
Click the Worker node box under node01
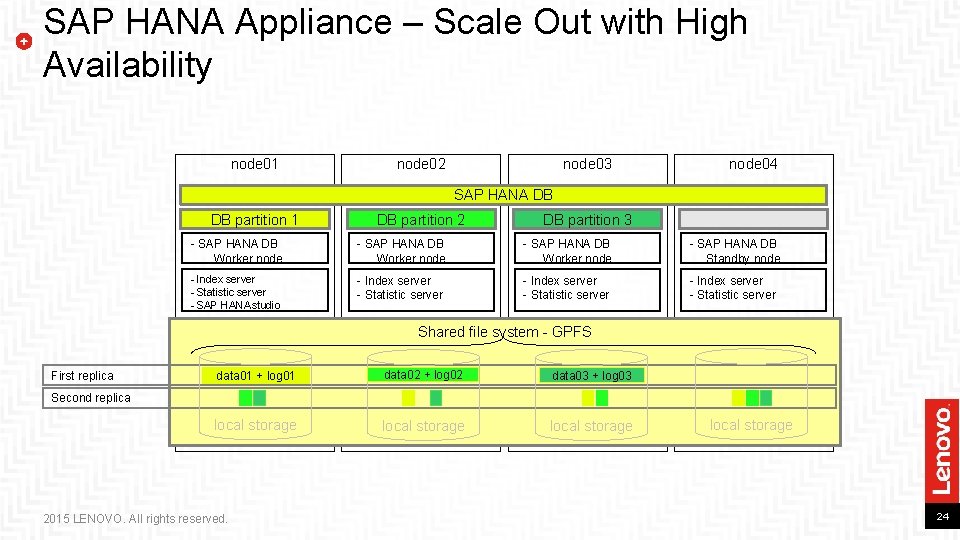255,248
